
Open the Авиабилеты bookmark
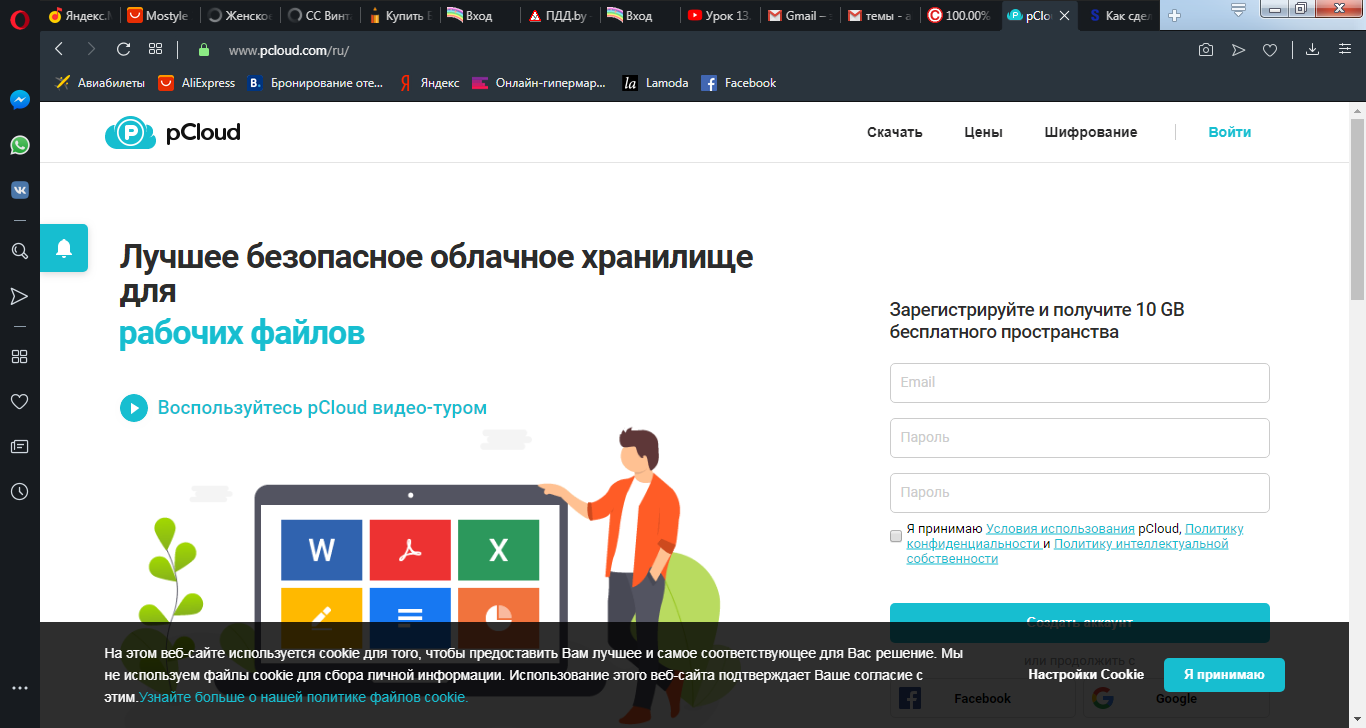click(100, 83)
